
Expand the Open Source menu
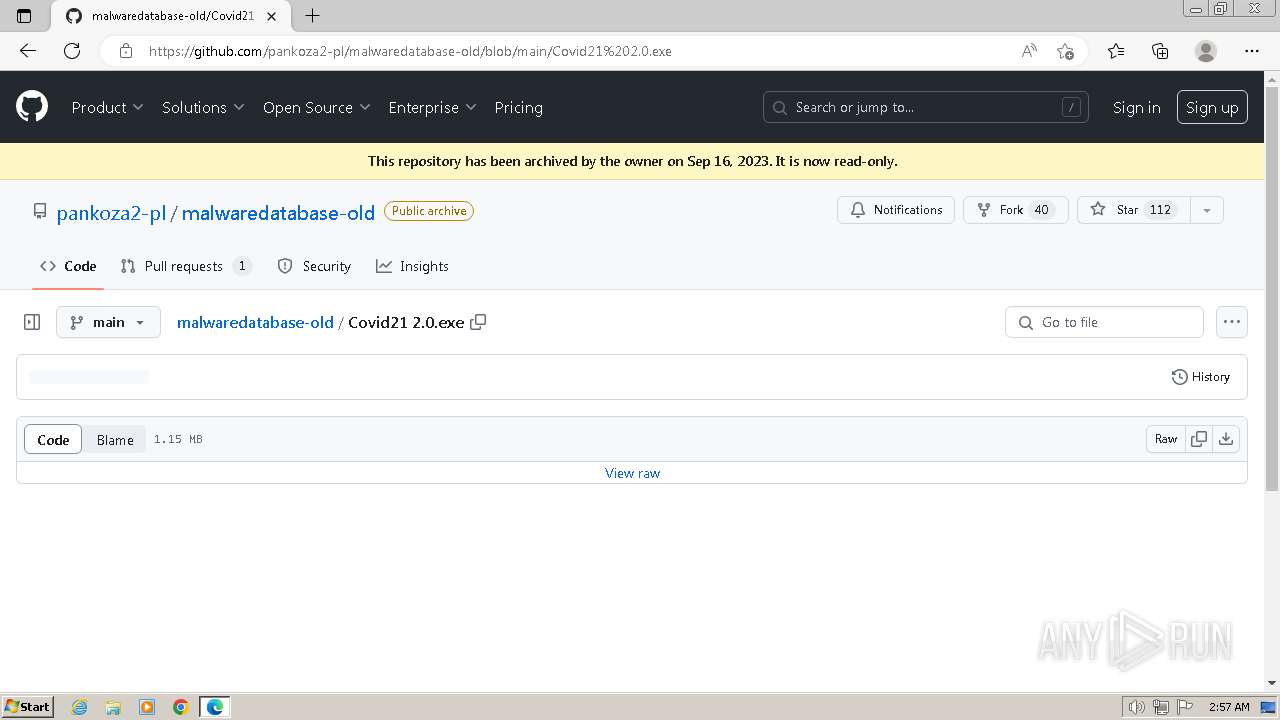(316, 107)
